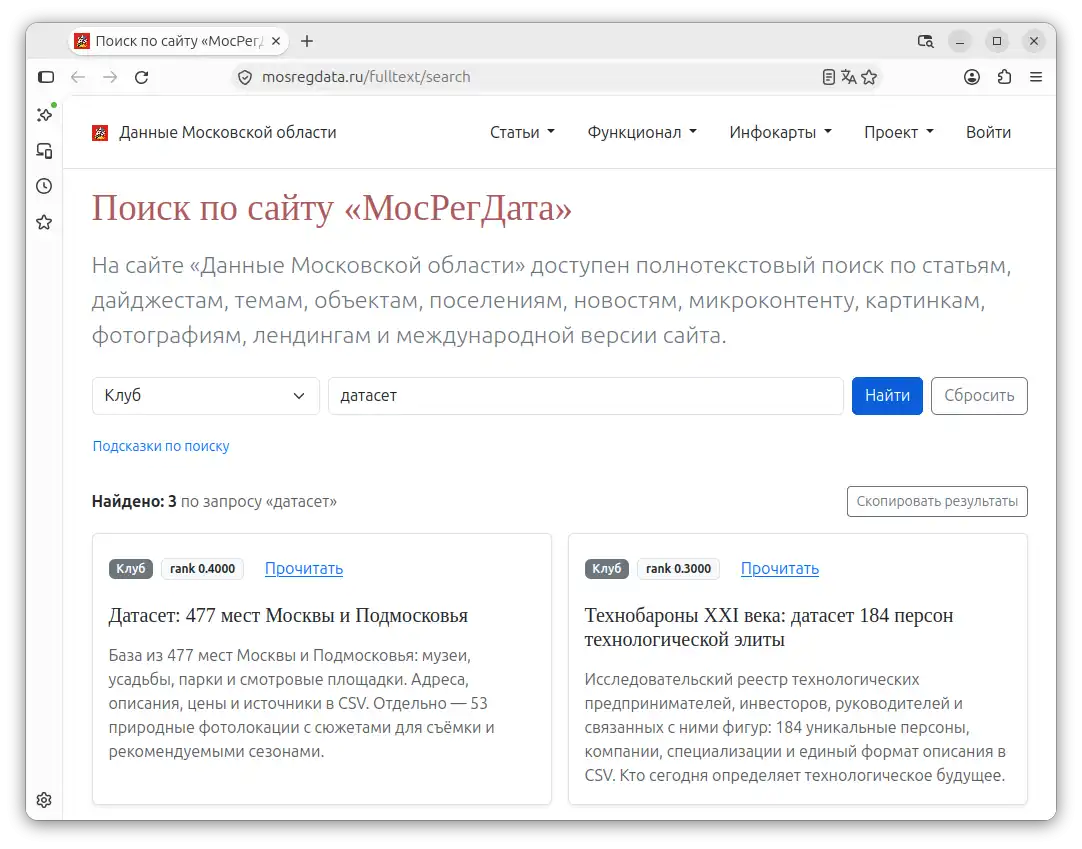Viewport: 1082px width, 849px height.
Task: Expand the Инфокарты menu
Action: pos(780,133)
